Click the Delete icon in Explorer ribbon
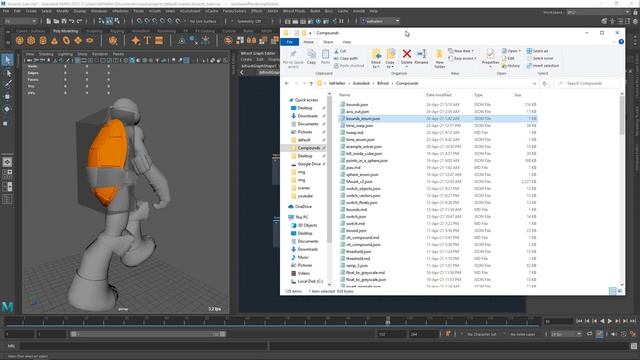The height and width of the screenshot is (360, 640). 407,57
